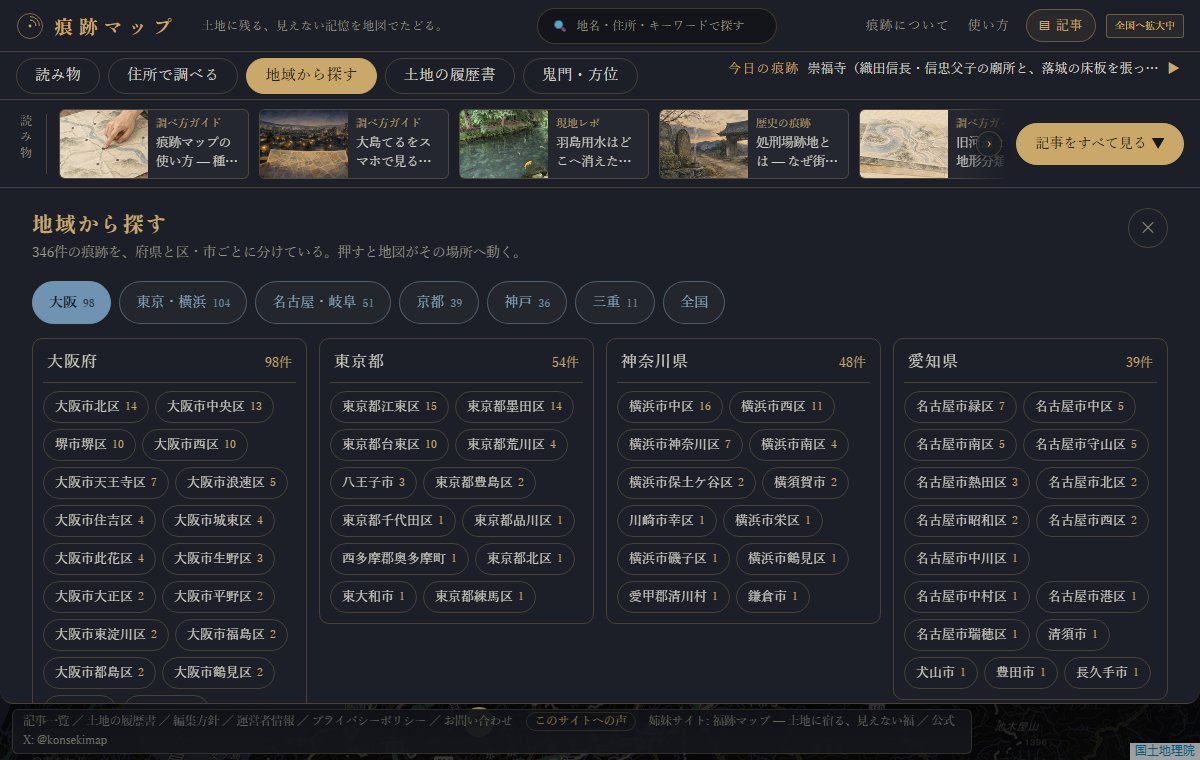Click the 大阪府 98件 panel heading

(169, 362)
